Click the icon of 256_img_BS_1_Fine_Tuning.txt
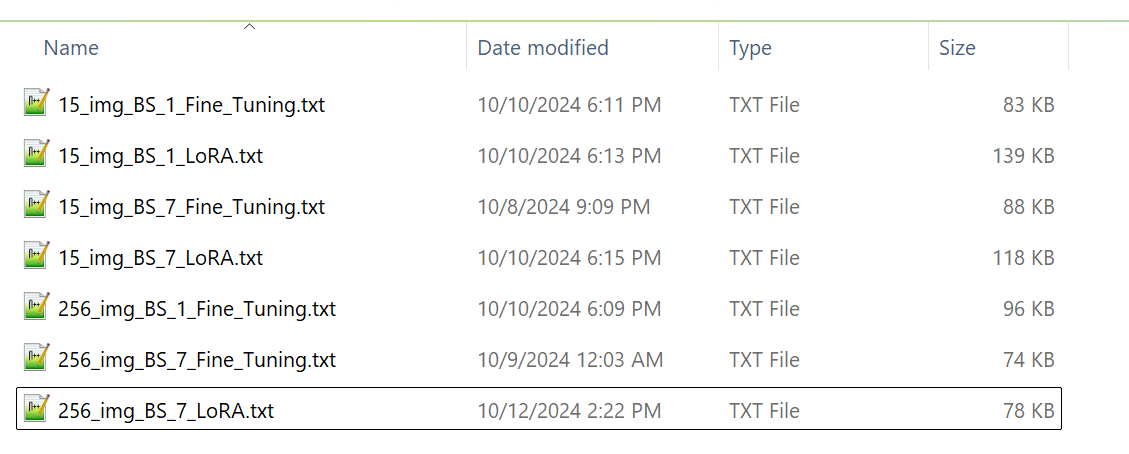1129x454 pixels. coord(37,309)
